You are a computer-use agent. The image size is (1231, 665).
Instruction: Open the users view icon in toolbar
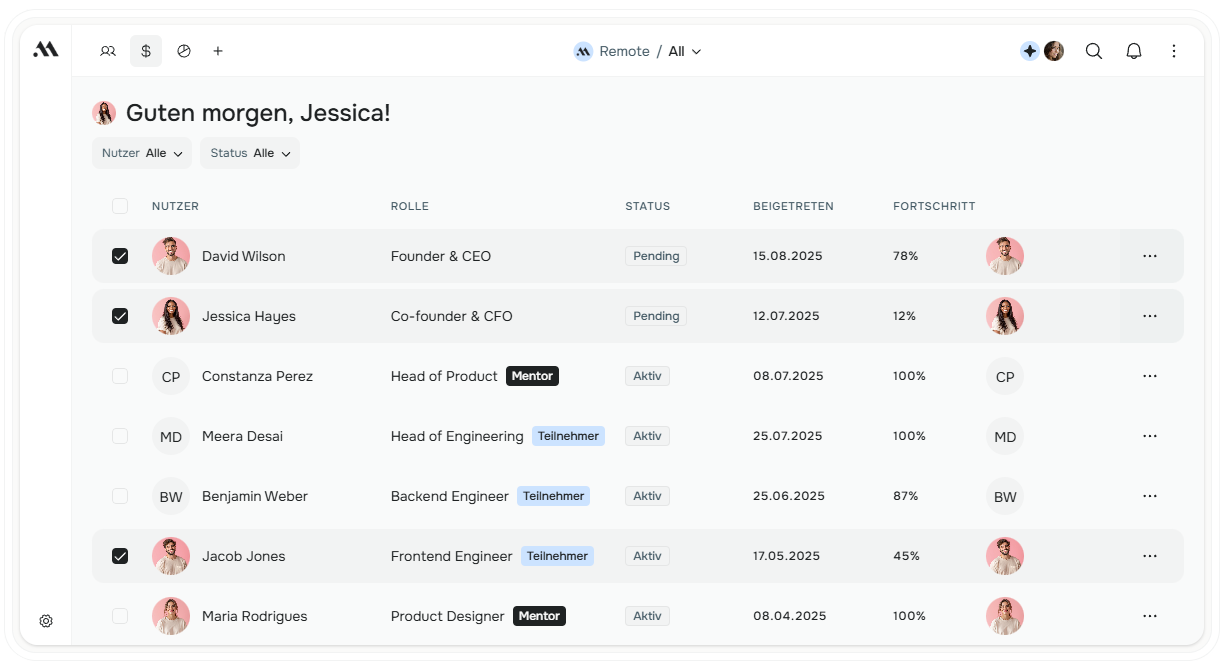pos(108,51)
